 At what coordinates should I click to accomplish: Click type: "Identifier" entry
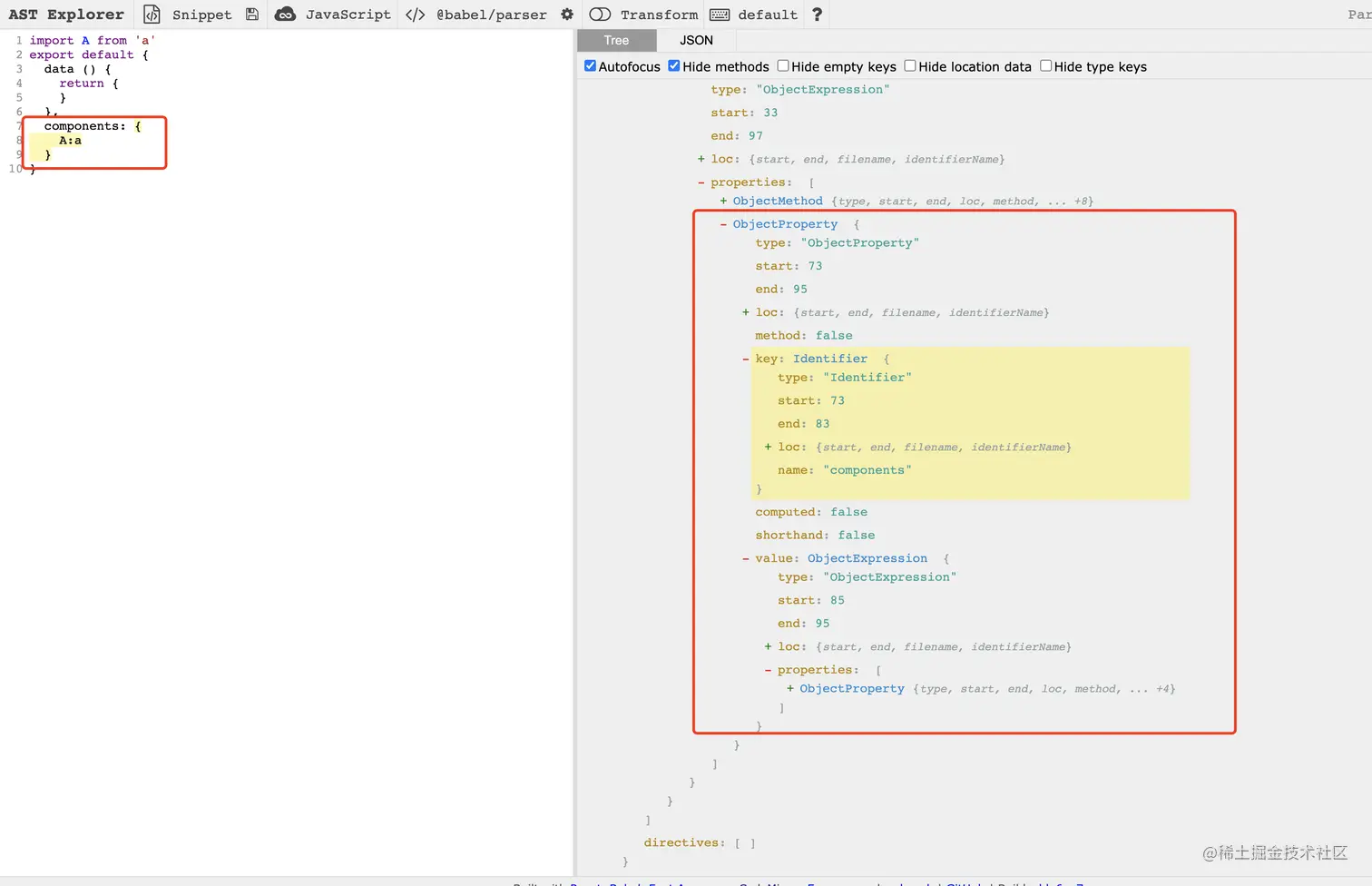click(x=844, y=378)
